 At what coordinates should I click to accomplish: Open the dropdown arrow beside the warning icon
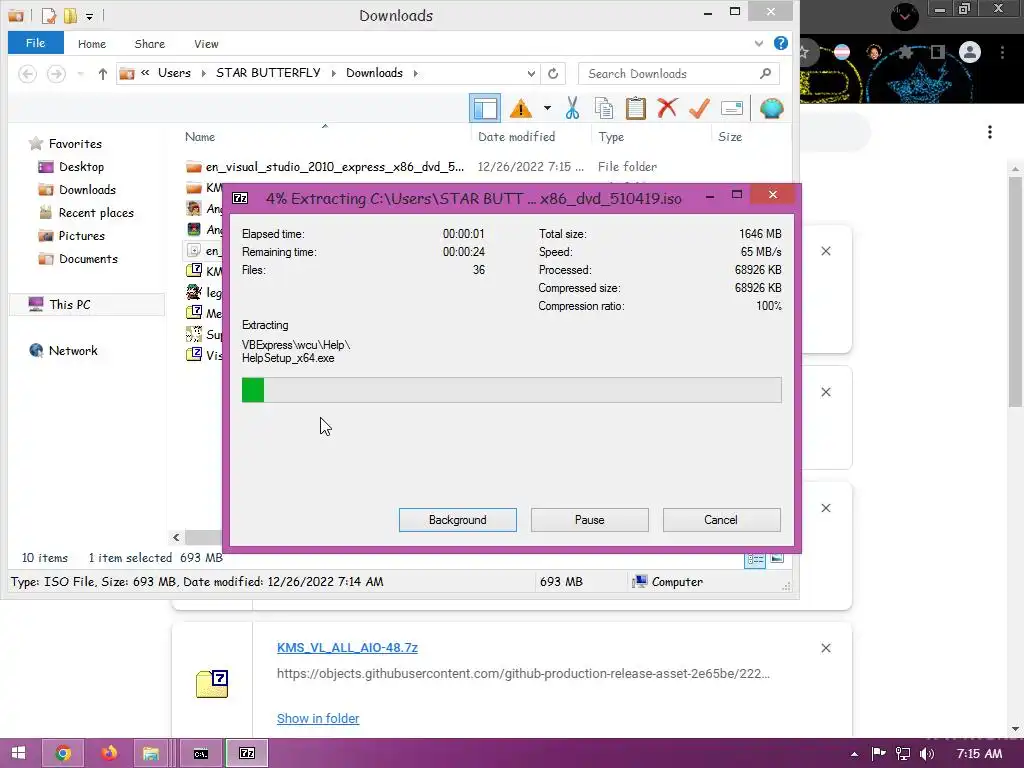[x=547, y=108]
